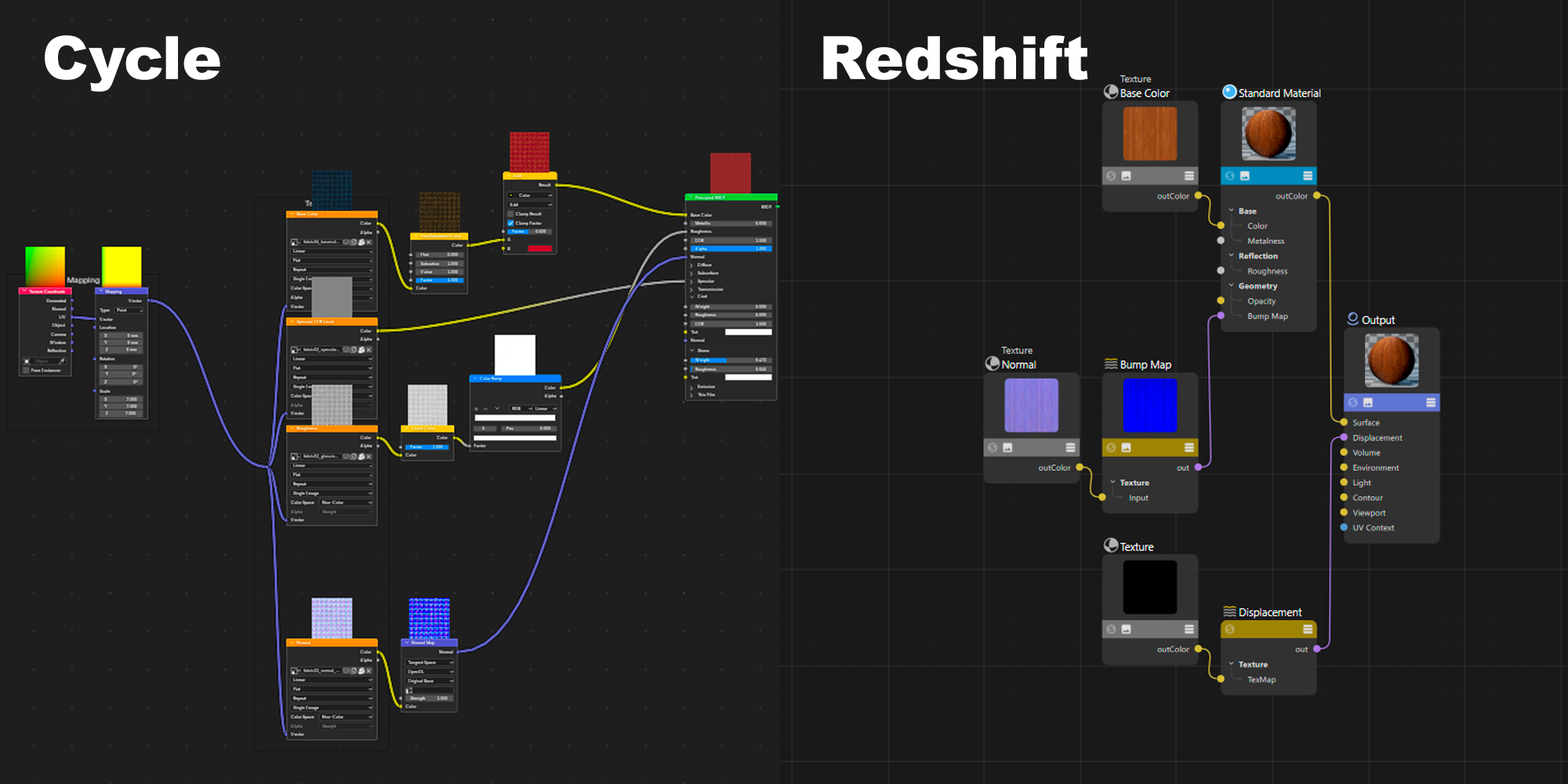Collapse the Base section in Standard Material
This screenshot has width=1568, height=784.
pos(1232,211)
